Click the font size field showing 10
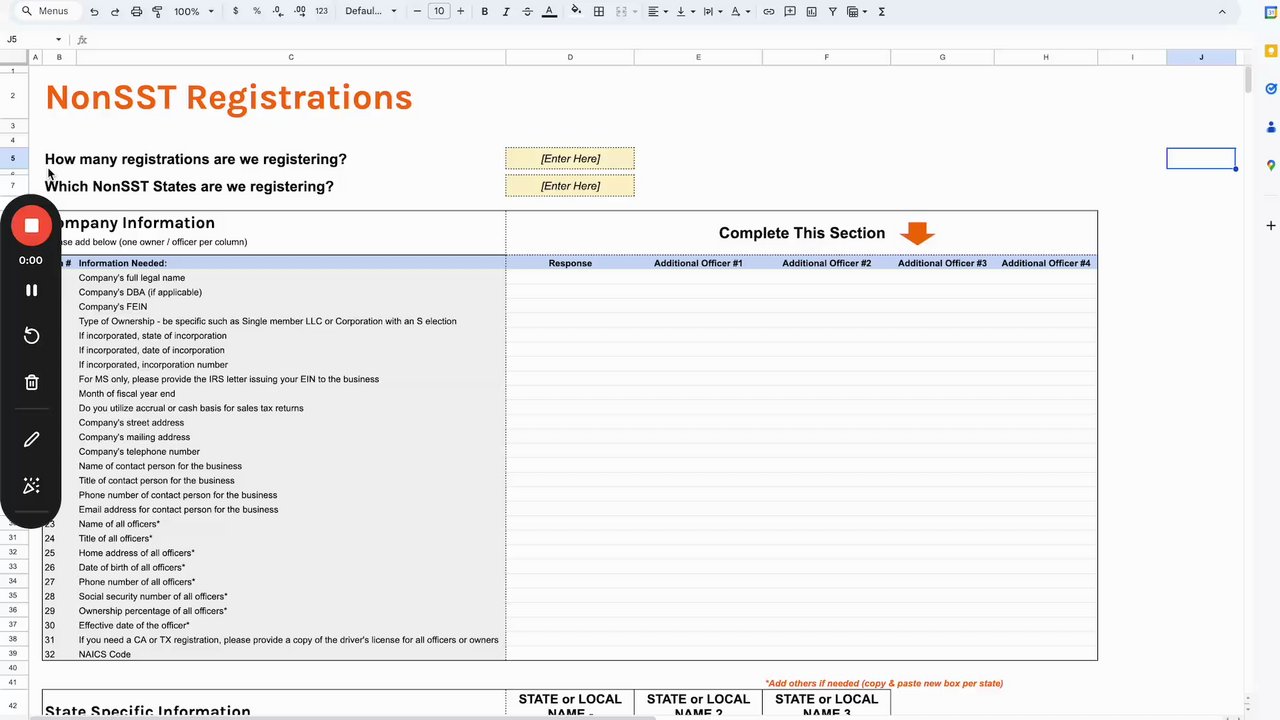The image size is (1280, 720). coord(439,11)
